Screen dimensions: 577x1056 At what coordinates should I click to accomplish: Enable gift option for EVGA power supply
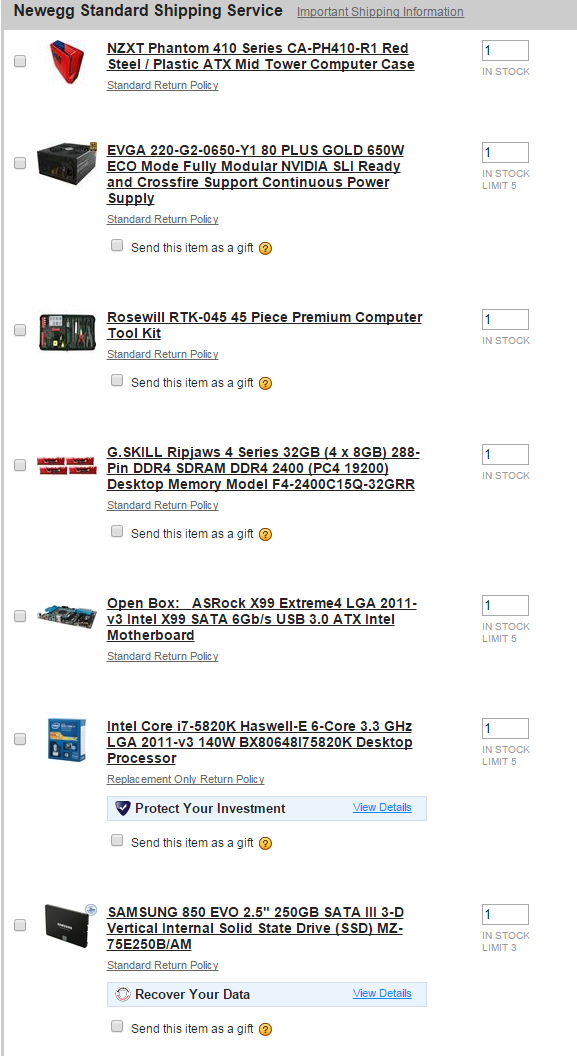[117, 245]
